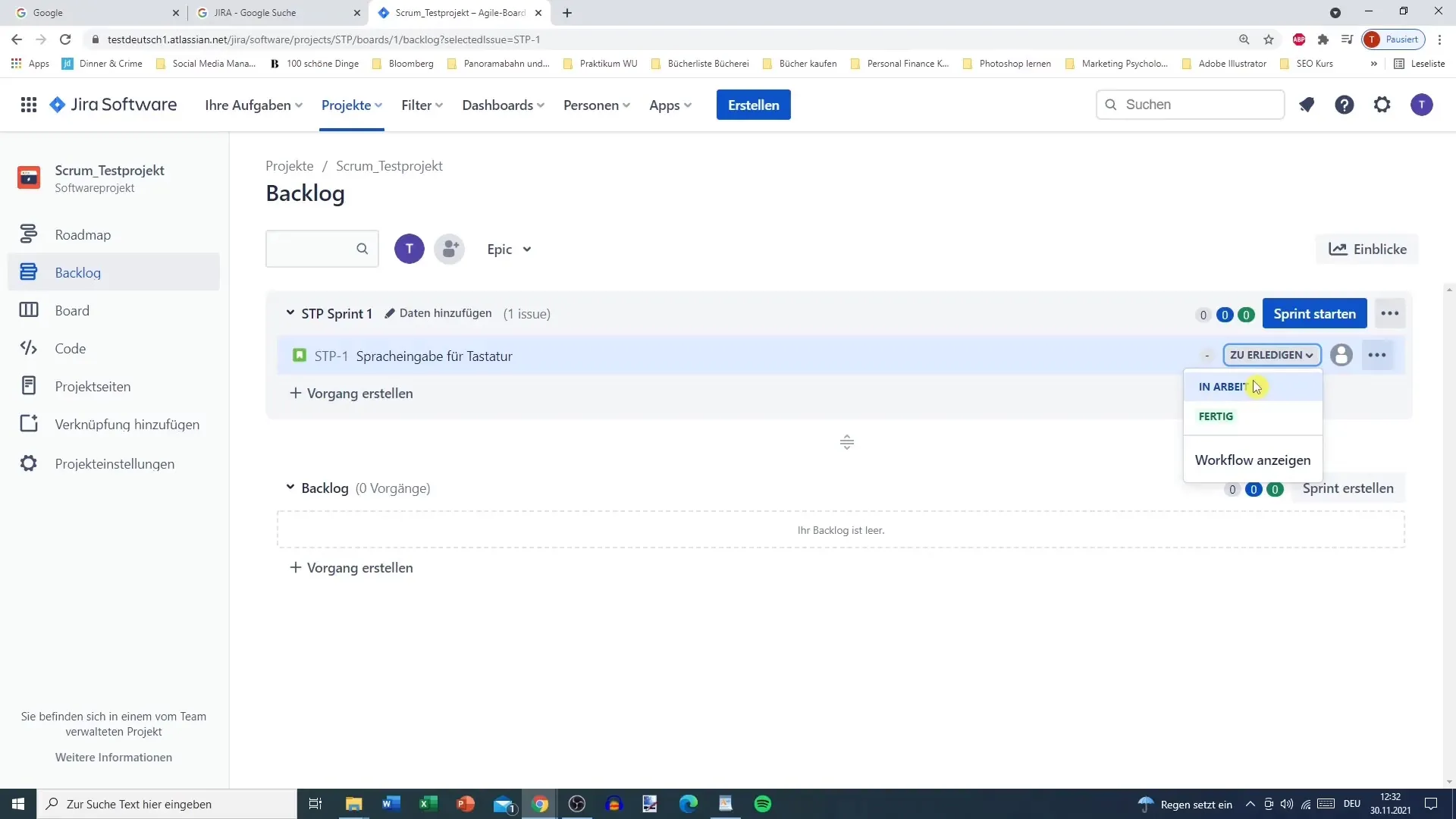Open Projektseiten in the sidebar
Image resolution: width=1456 pixels, height=819 pixels.
tap(114, 386)
